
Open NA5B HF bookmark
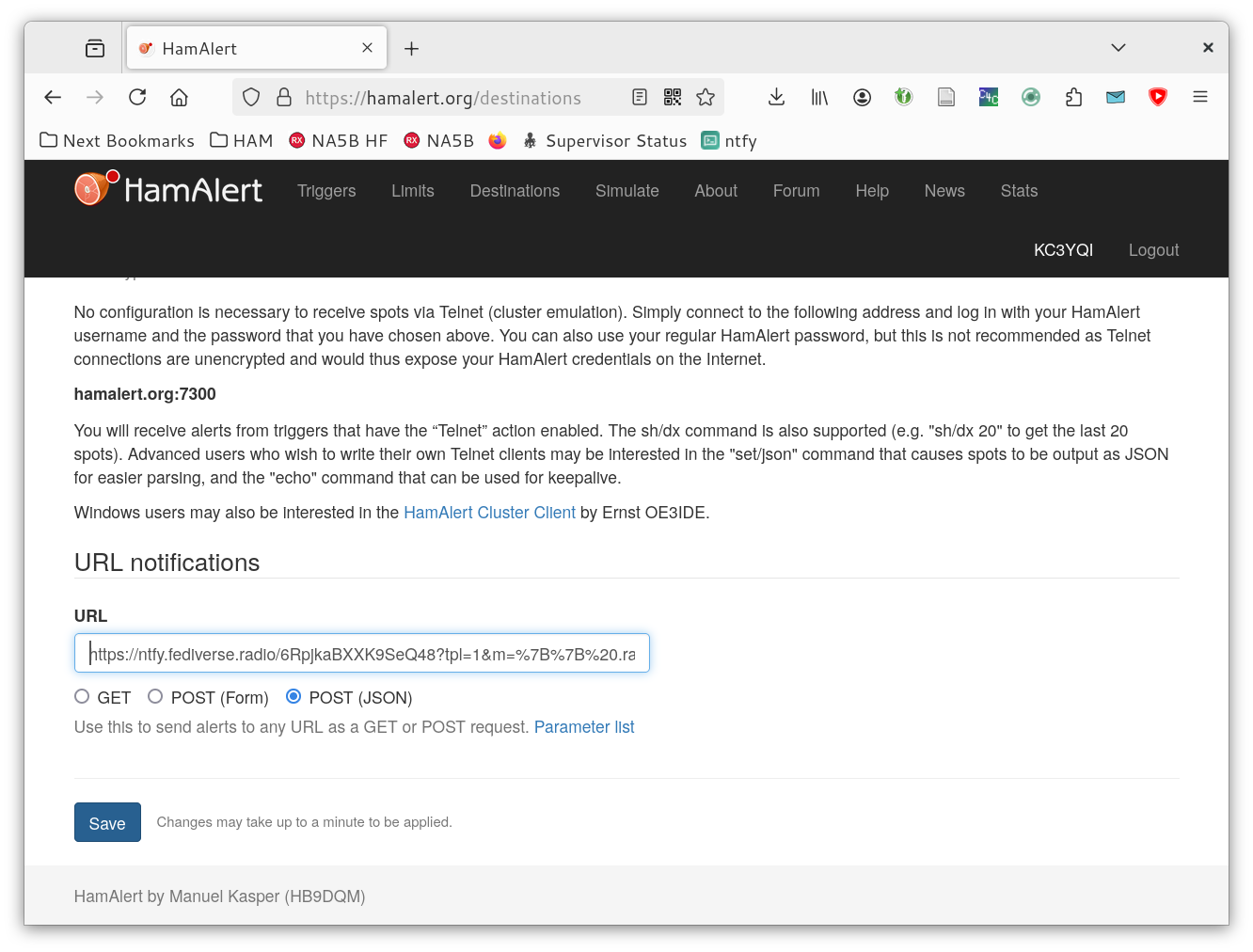339,140
